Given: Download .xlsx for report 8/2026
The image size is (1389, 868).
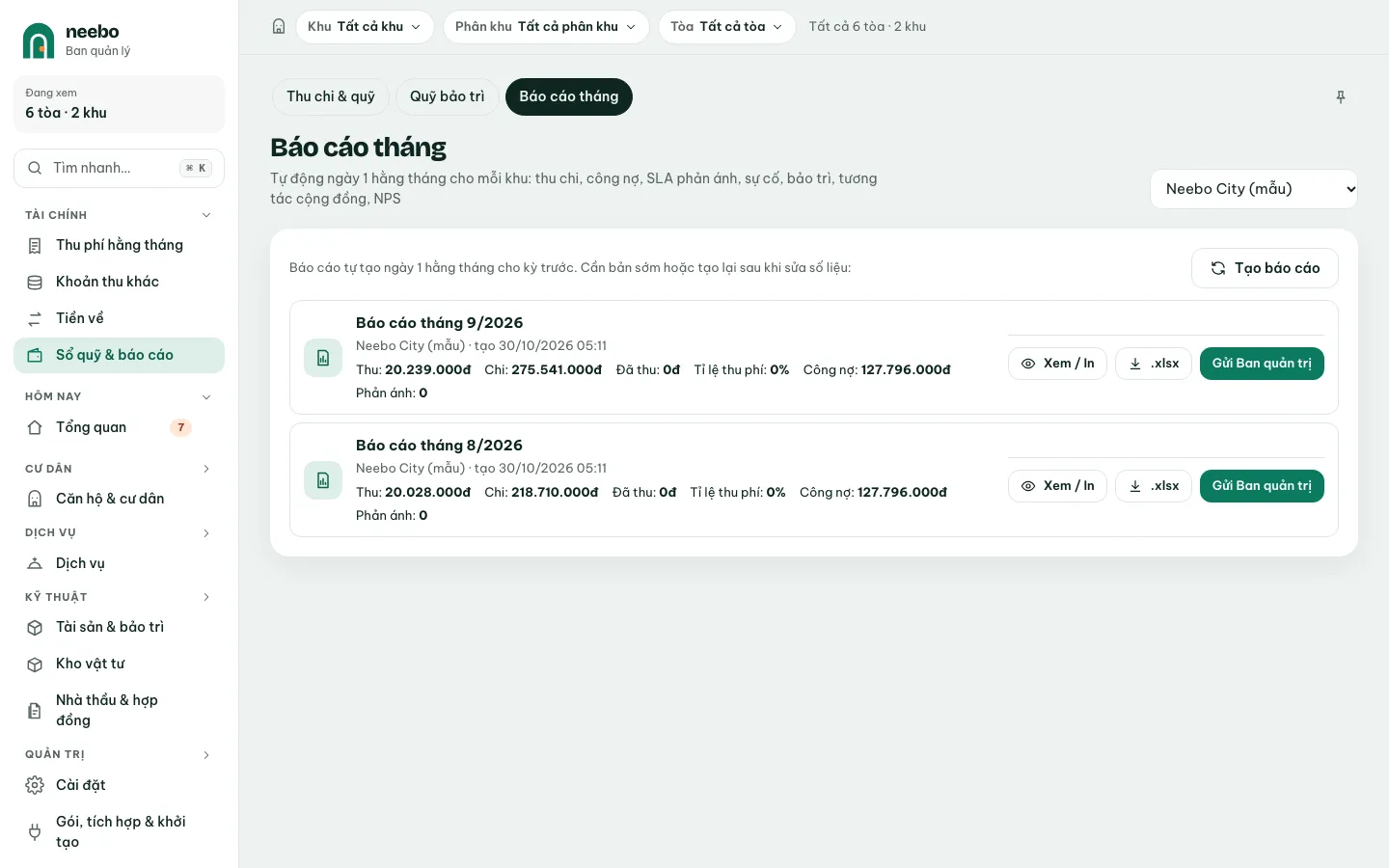Looking at the screenshot, I should tap(1154, 486).
